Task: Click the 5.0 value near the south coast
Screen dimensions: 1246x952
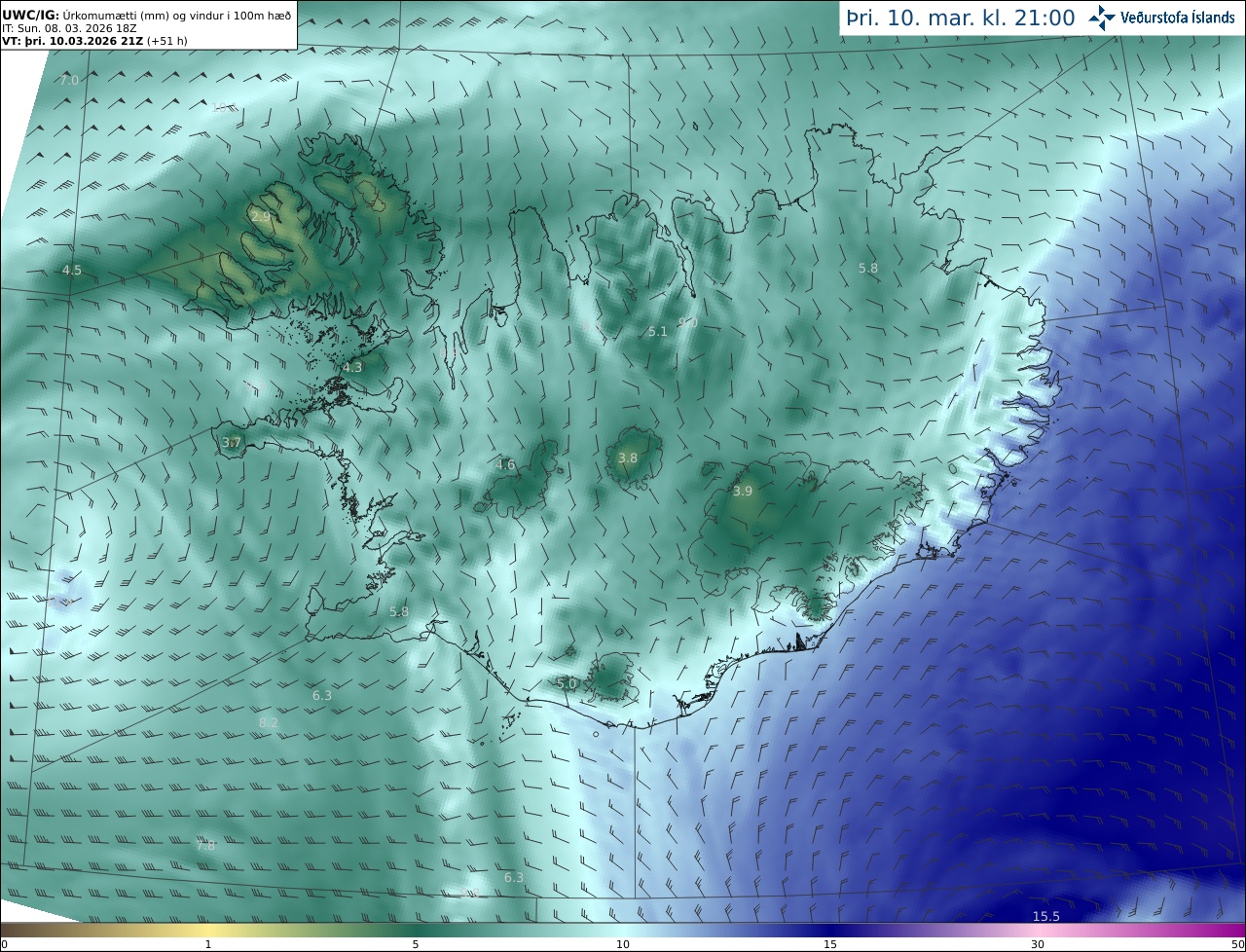Action: pyautogui.click(x=567, y=683)
